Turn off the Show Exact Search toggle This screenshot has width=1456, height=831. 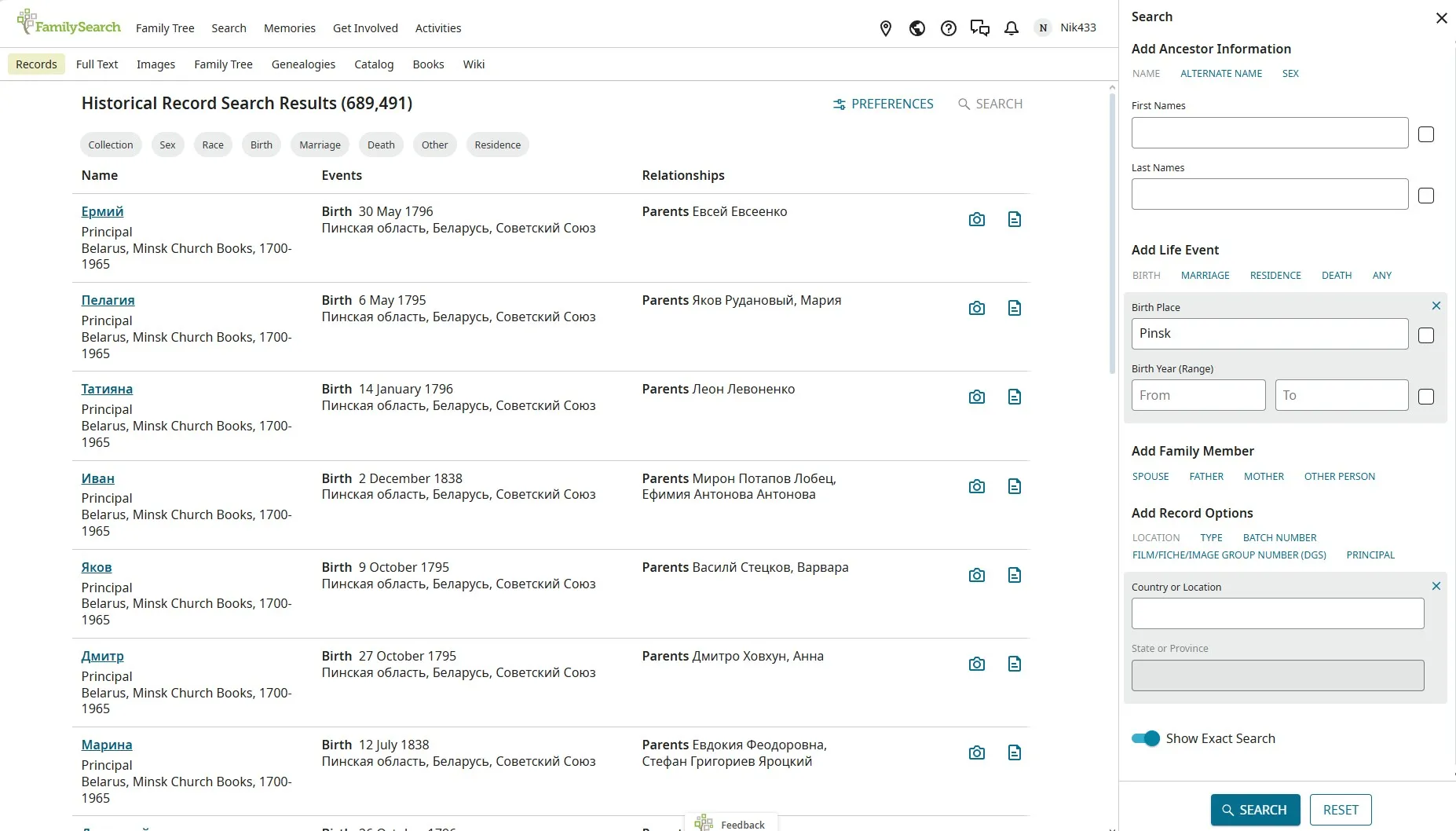[x=1145, y=738]
